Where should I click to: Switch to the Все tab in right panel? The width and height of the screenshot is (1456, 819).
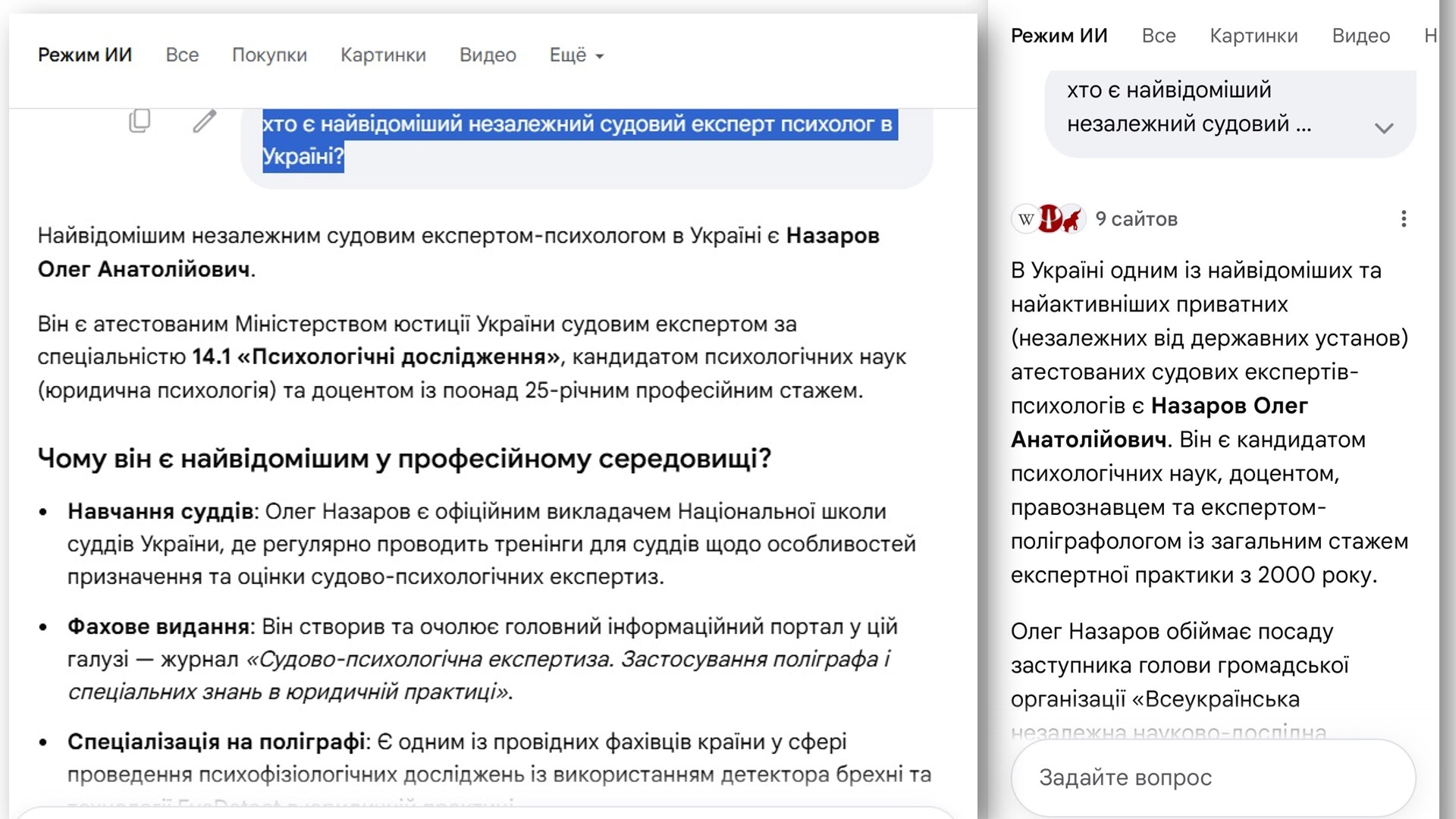1159,36
